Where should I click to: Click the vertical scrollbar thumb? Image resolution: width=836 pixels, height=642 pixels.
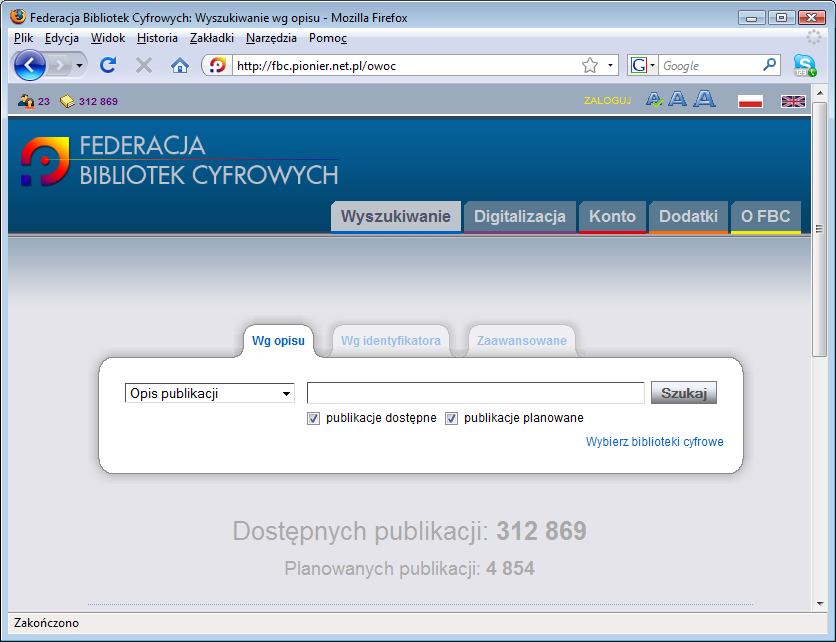(x=819, y=229)
